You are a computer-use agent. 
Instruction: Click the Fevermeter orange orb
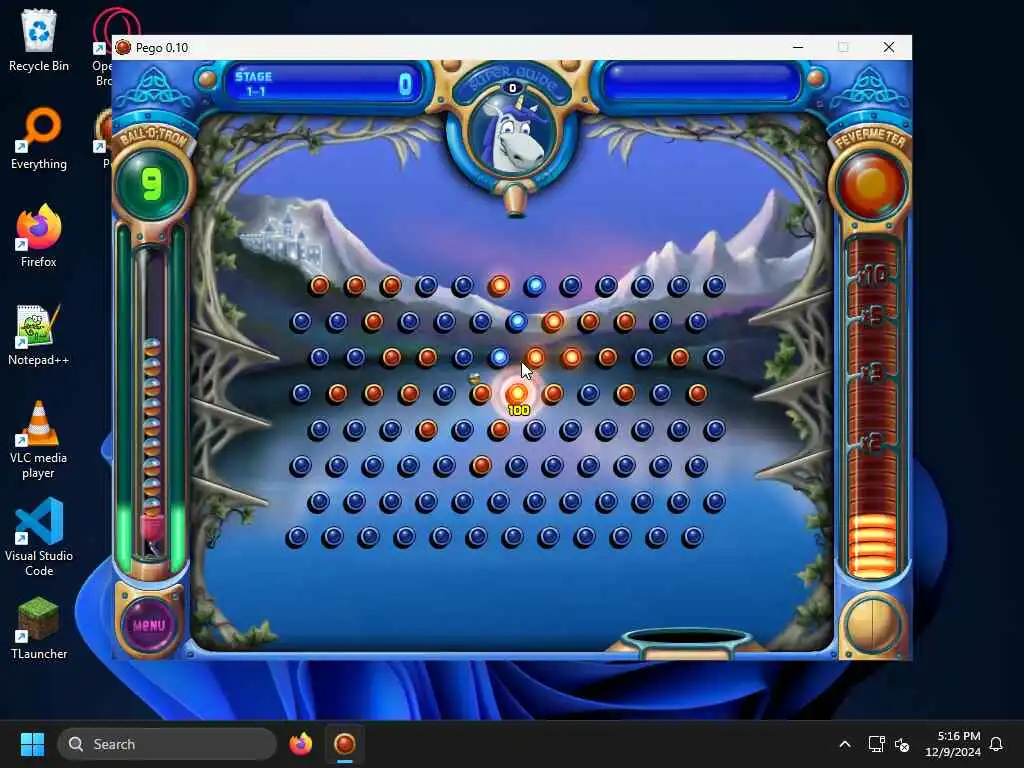coord(871,185)
